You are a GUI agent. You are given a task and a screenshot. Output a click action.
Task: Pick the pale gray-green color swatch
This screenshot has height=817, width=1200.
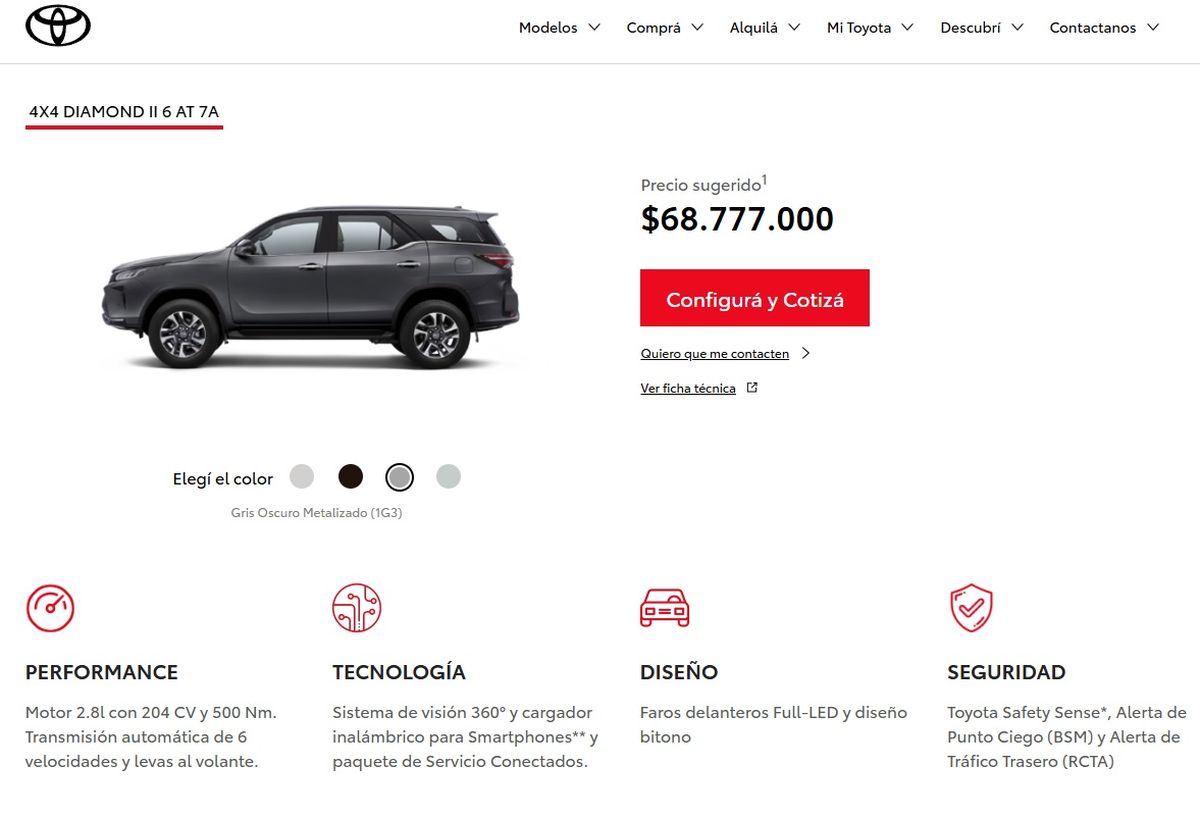(448, 476)
